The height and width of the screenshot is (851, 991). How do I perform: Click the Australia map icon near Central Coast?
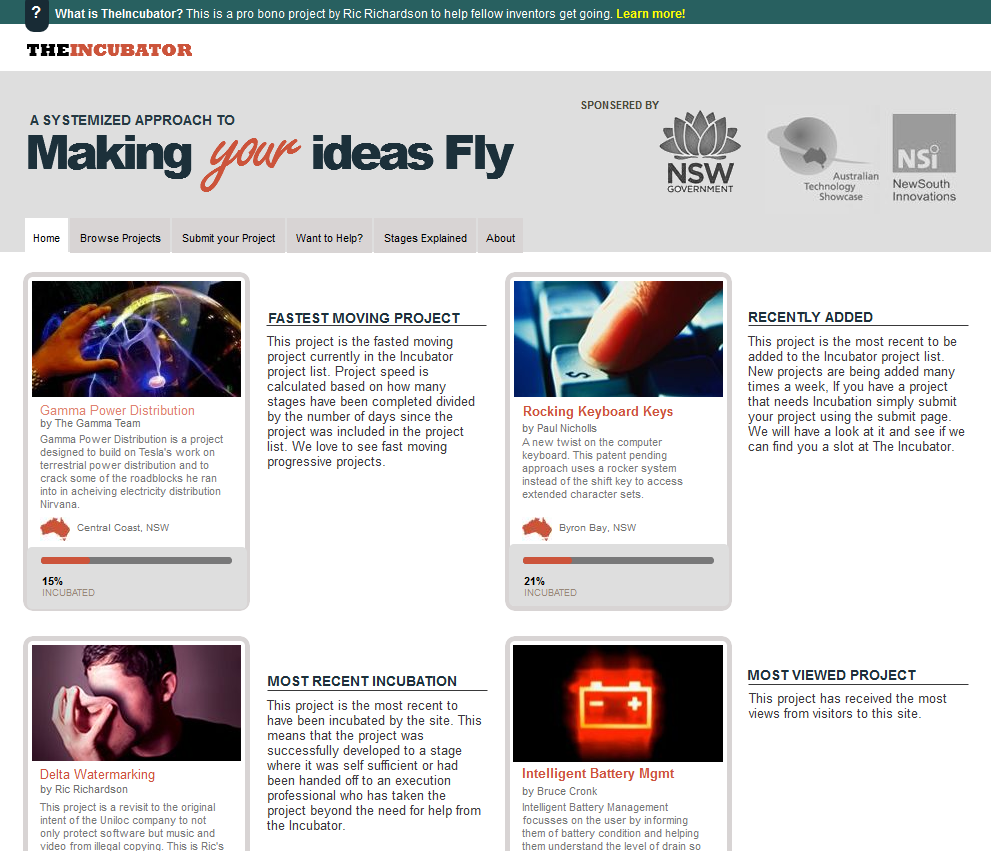[55, 527]
